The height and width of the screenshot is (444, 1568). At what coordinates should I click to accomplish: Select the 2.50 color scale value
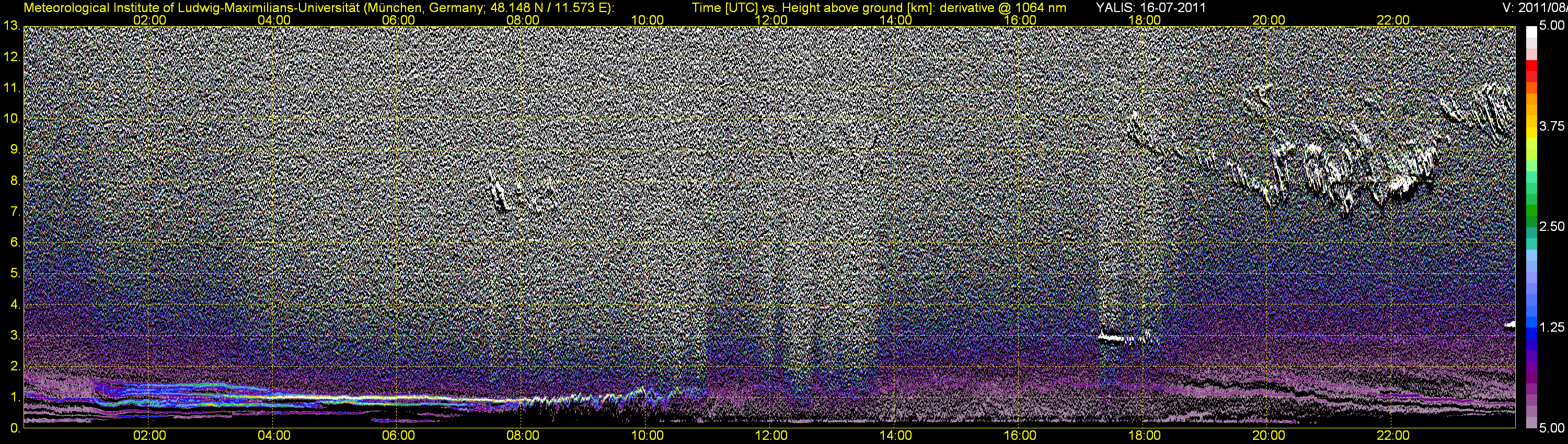point(1552,227)
